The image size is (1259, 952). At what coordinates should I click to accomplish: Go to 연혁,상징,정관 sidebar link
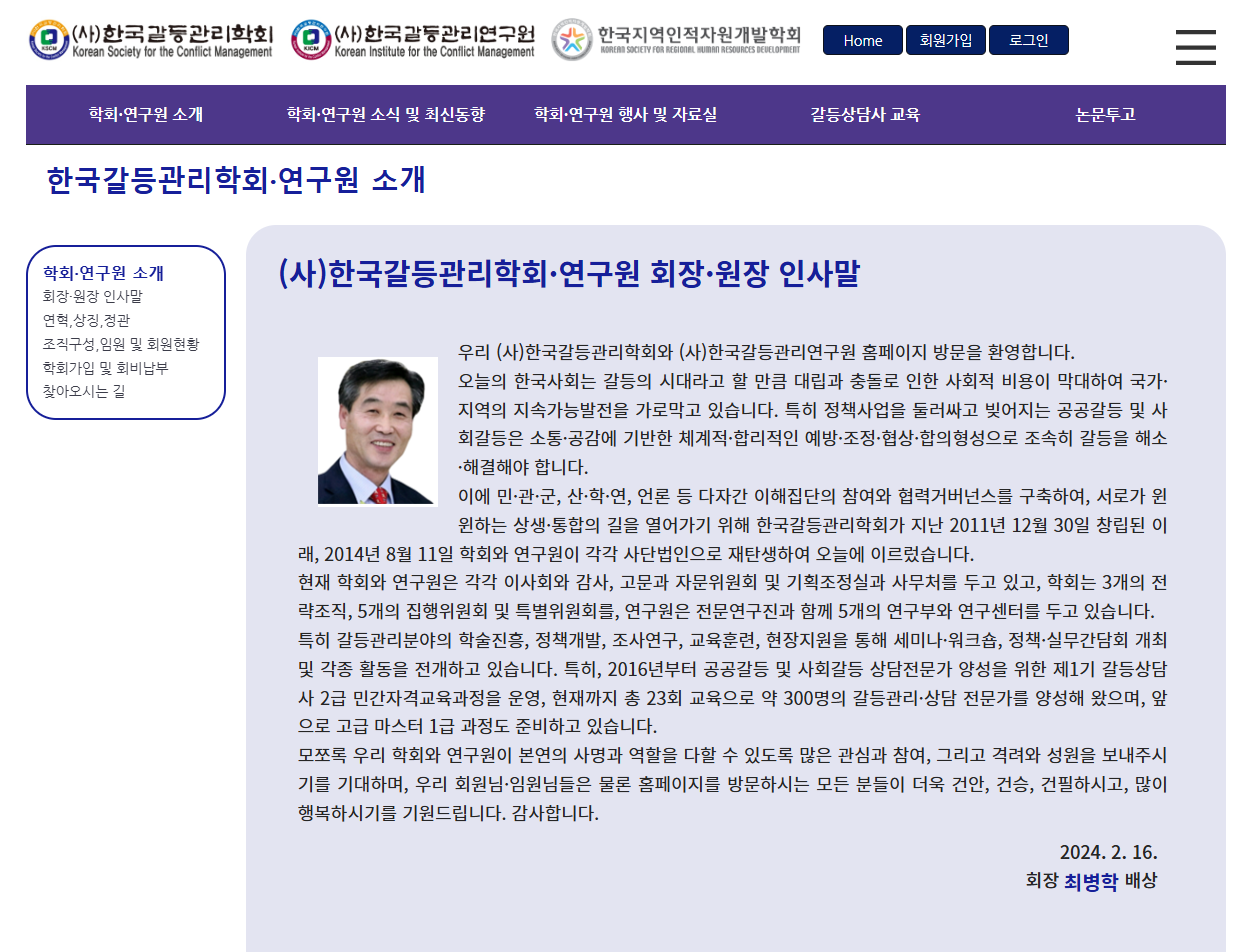[86, 320]
